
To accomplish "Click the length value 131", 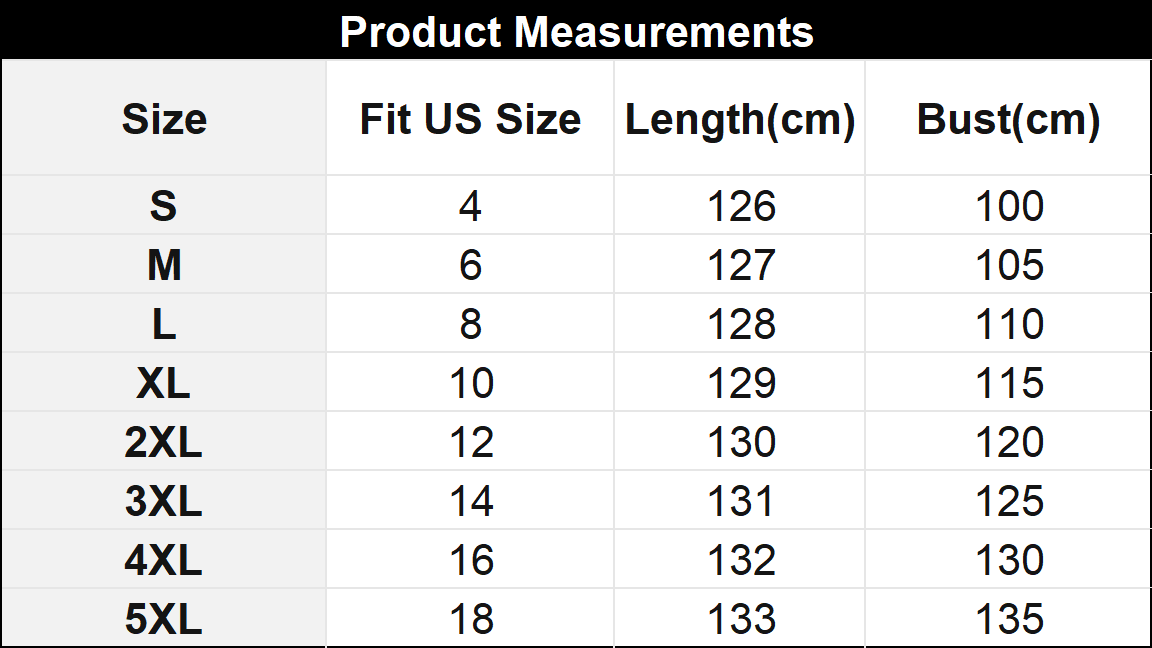I will [x=741, y=502].
